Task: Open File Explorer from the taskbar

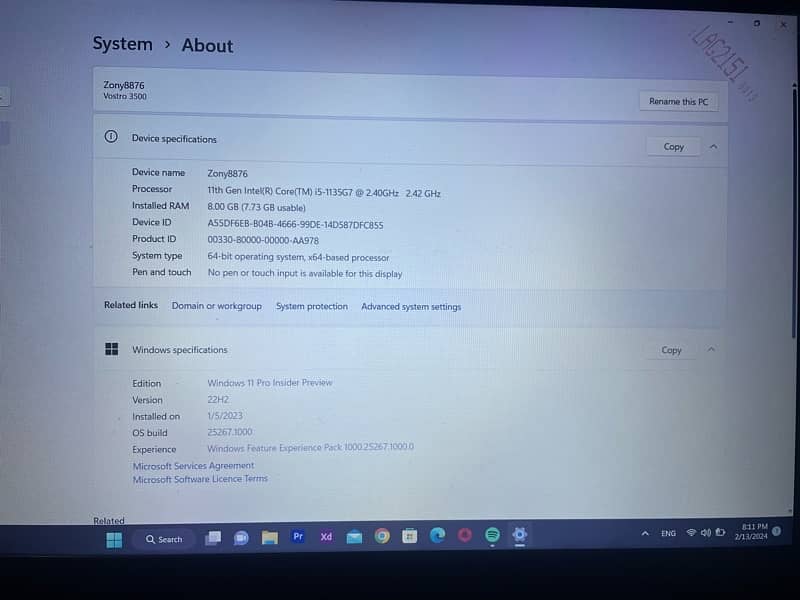Action: (x=269, y=538)
